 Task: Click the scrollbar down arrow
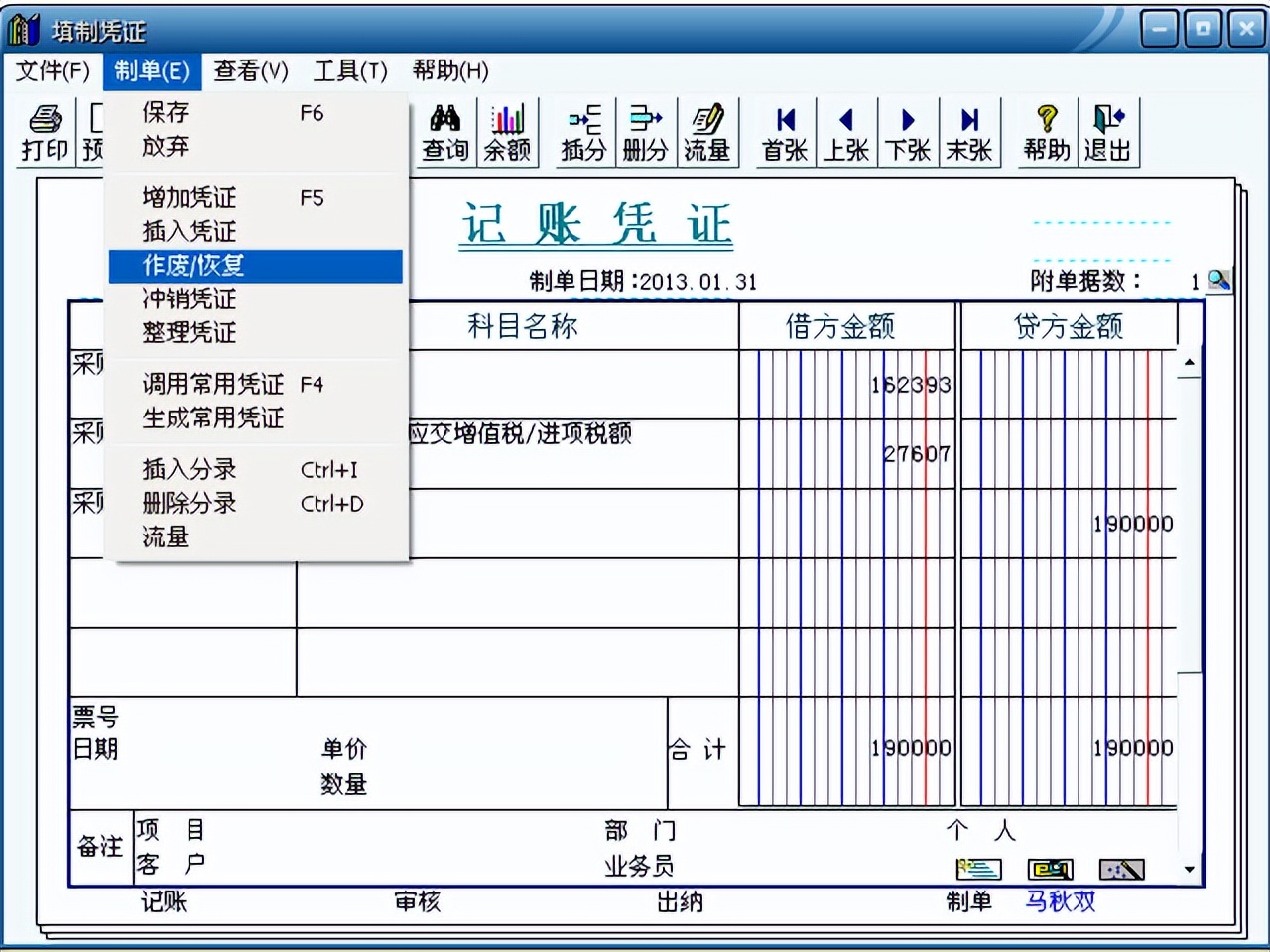1189,869
